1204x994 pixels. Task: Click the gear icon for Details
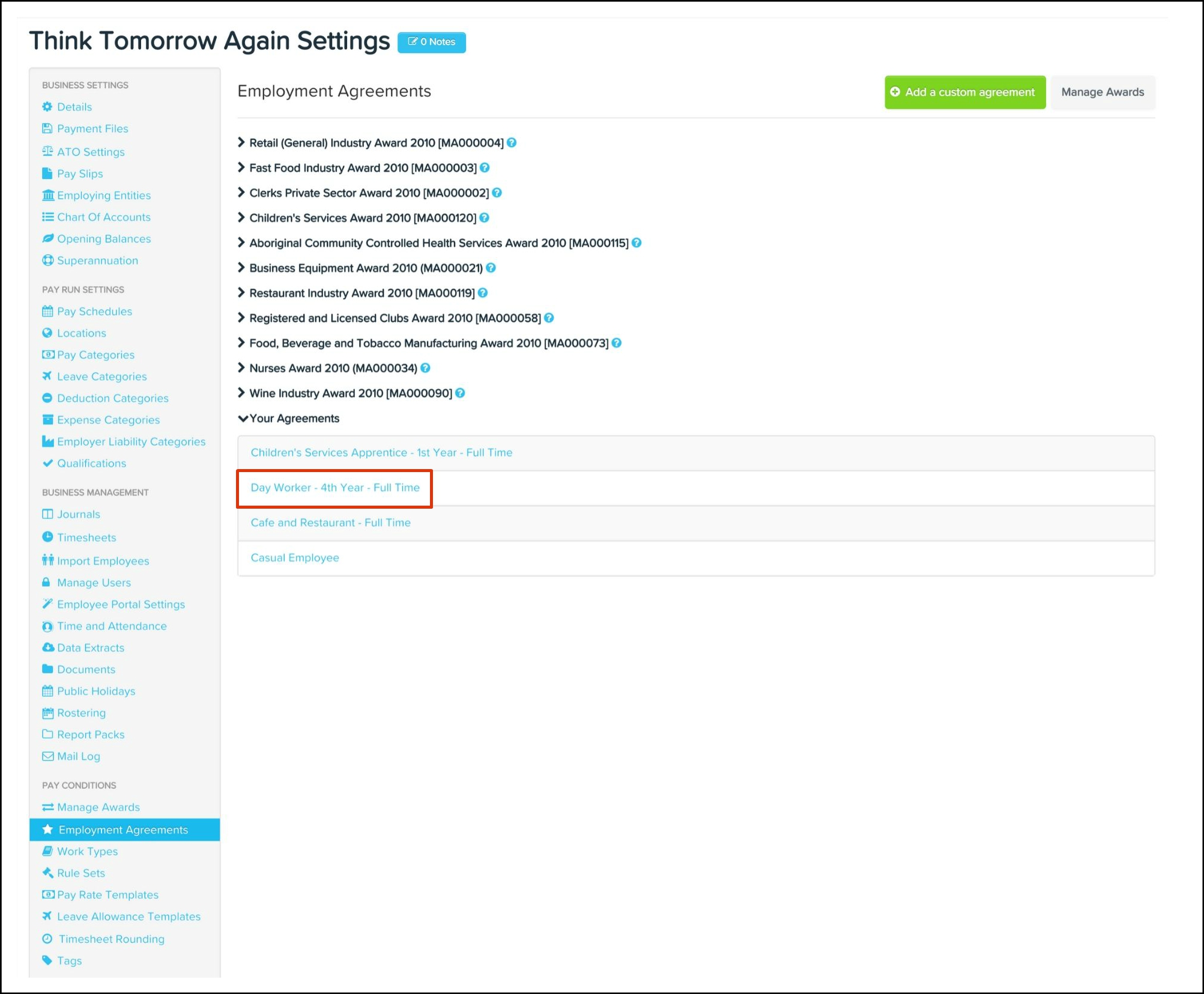point(47,107)
